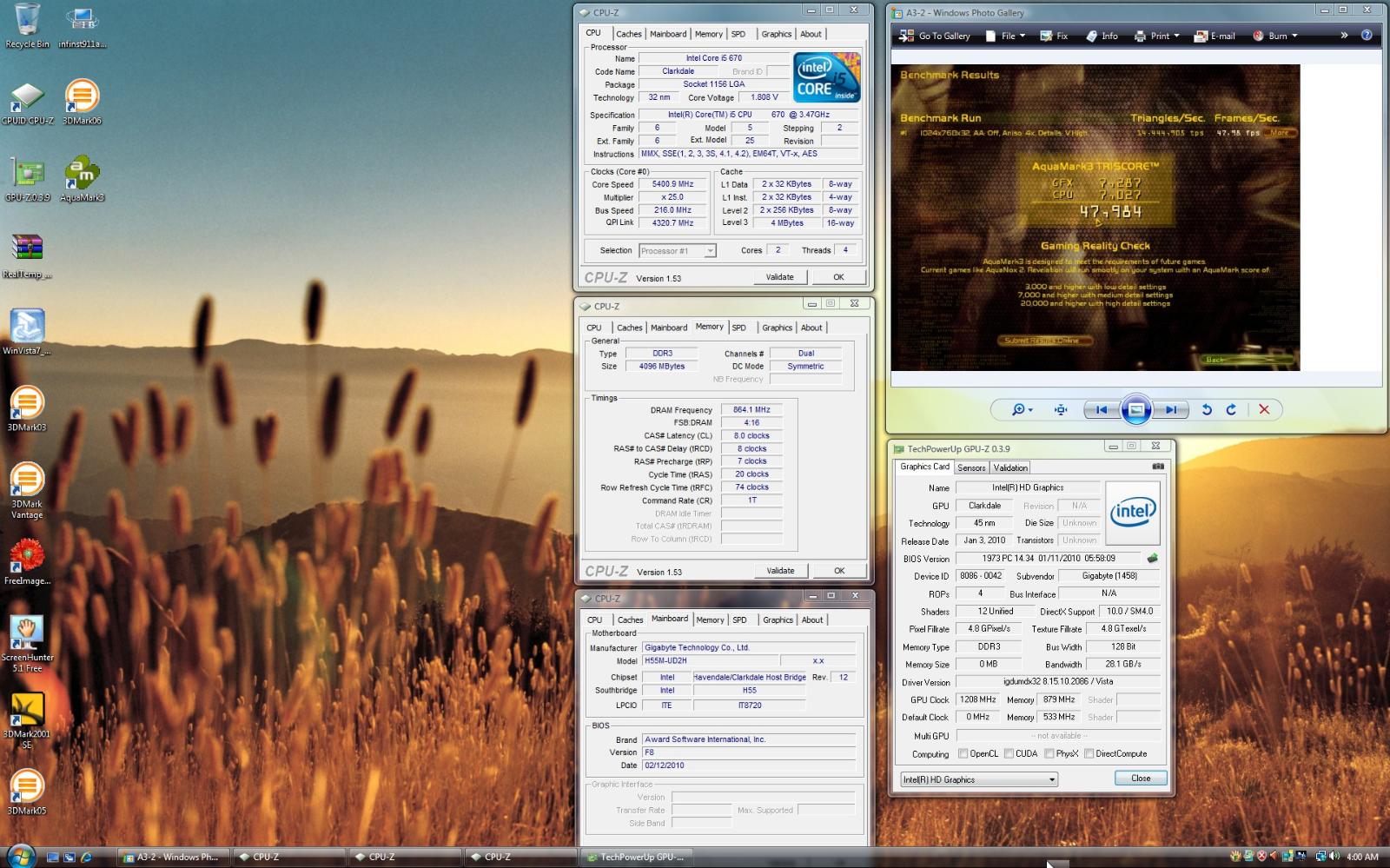The width and height of the screenshot is (1390, 868).
Task: Open Internet Explorer from the quick launch
Action: tap(86, 857)
